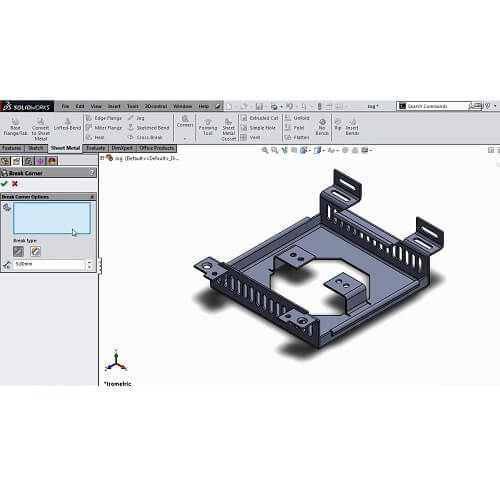Toggle the Flatten command
This screenshot has height=500, width=500.
(297, 137)
